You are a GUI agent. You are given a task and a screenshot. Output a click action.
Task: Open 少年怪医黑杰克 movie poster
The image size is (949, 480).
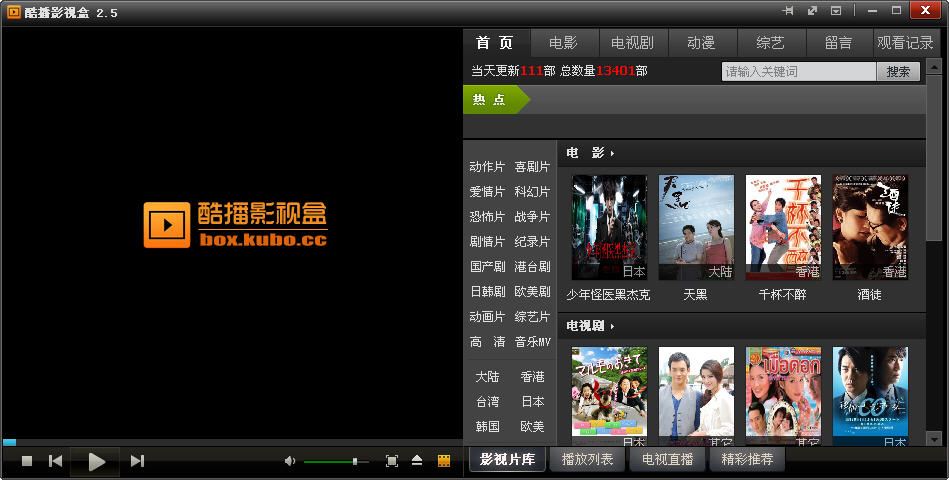point(609,228)
